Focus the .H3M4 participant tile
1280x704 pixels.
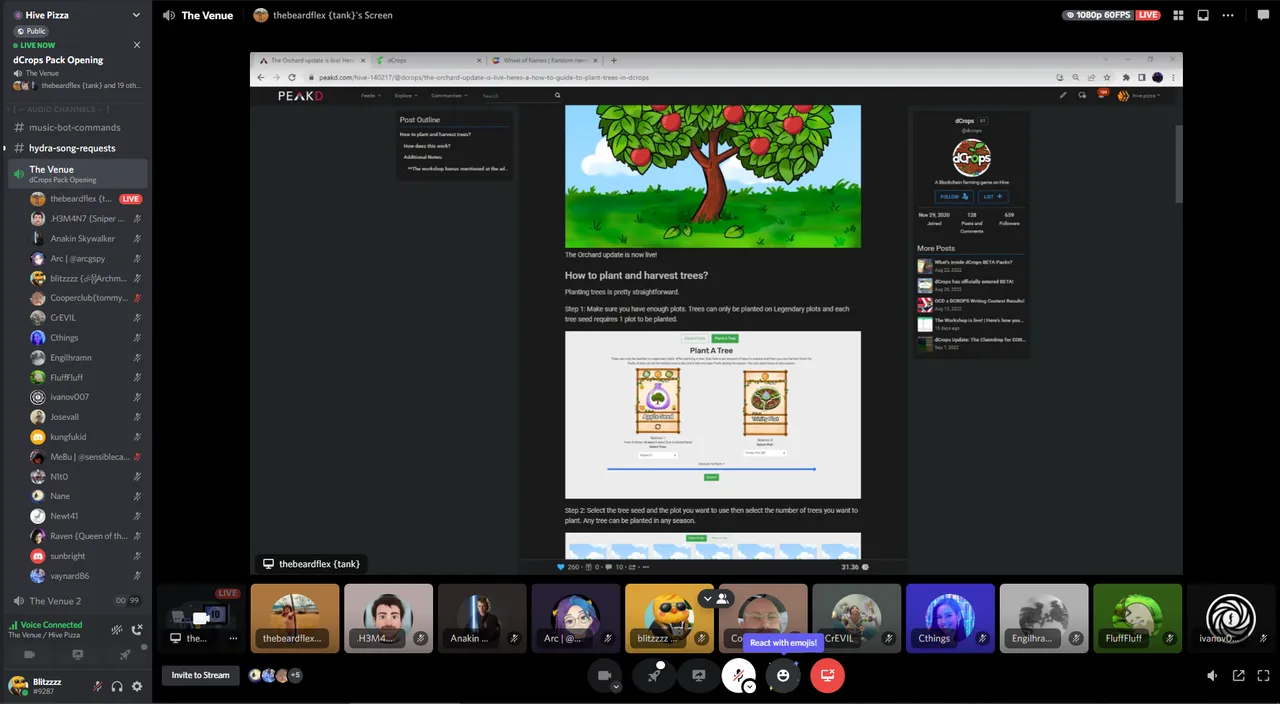388,618
